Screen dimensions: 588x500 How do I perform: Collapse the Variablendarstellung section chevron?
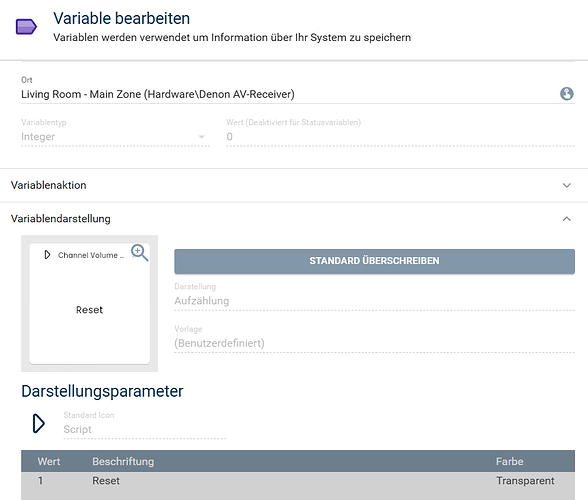(x=566, y=219)
